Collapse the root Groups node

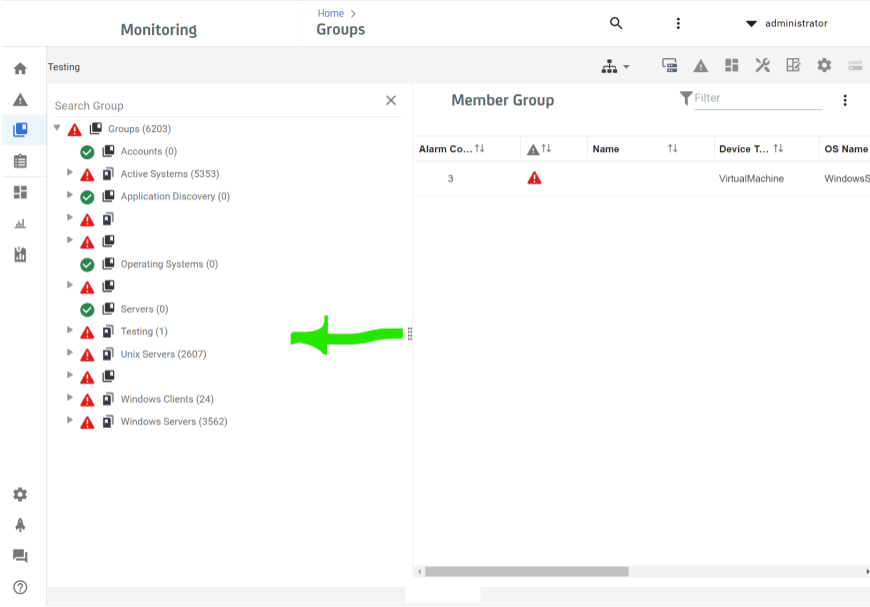point(57,128)
